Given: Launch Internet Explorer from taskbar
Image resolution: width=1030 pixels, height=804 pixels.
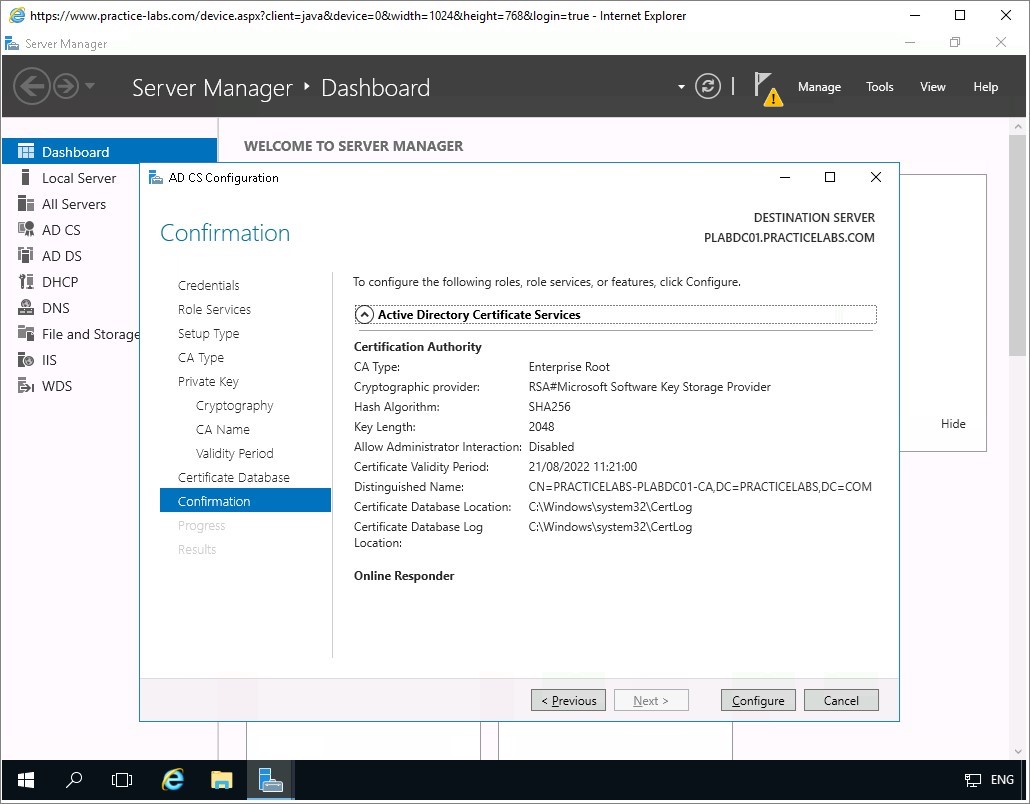Looking at the screenshot, I should [173, 780].
